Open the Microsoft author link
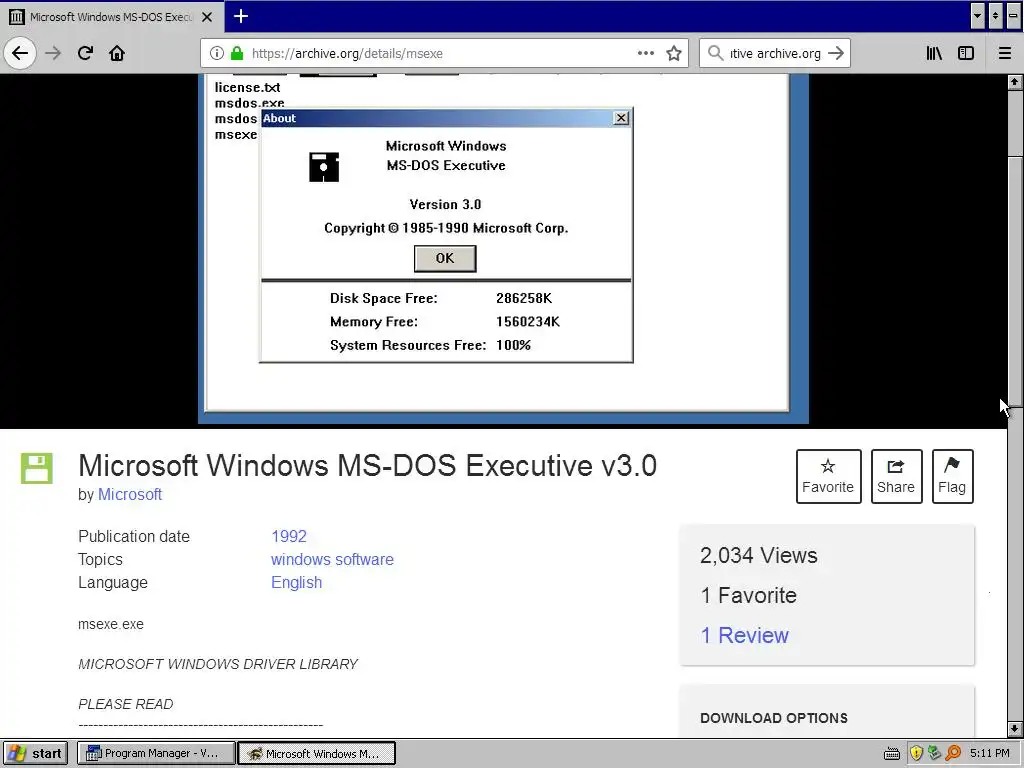 [x=130, y=494]
